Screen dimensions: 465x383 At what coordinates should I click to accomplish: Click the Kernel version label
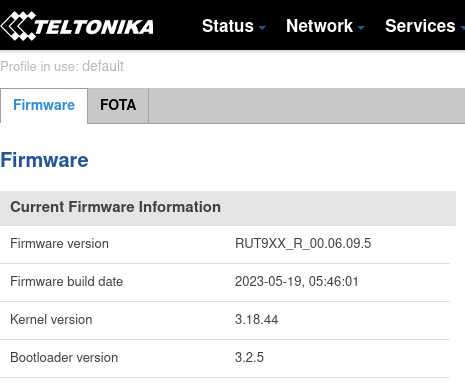pos(51,320)
